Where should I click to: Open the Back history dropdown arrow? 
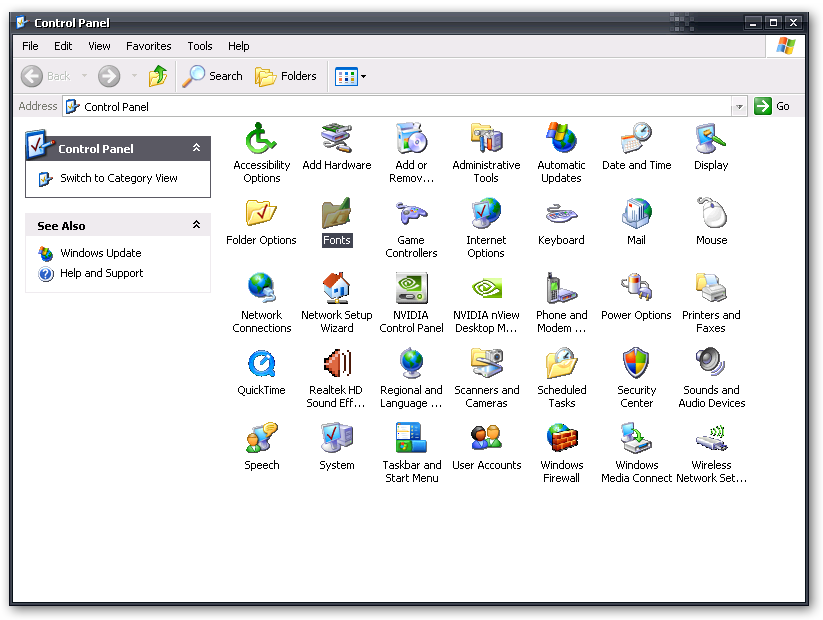coord(84,76)
